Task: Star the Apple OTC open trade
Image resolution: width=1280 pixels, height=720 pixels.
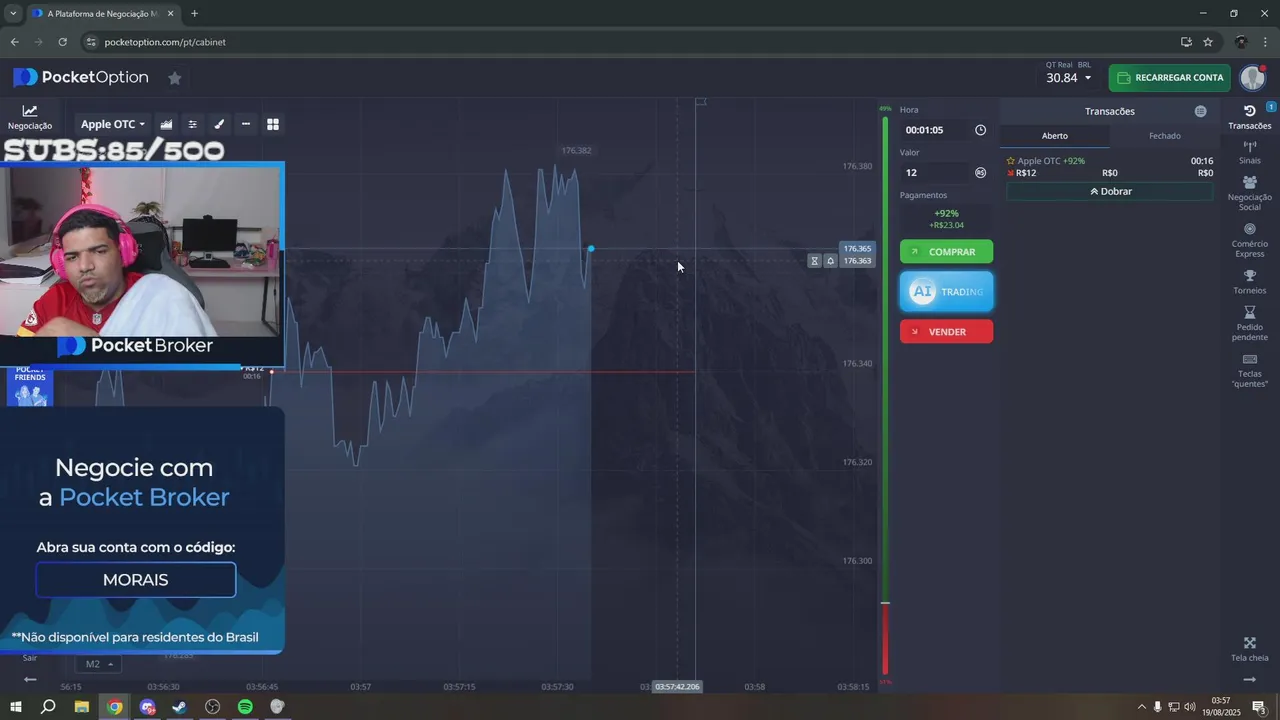Action: 1011,161
